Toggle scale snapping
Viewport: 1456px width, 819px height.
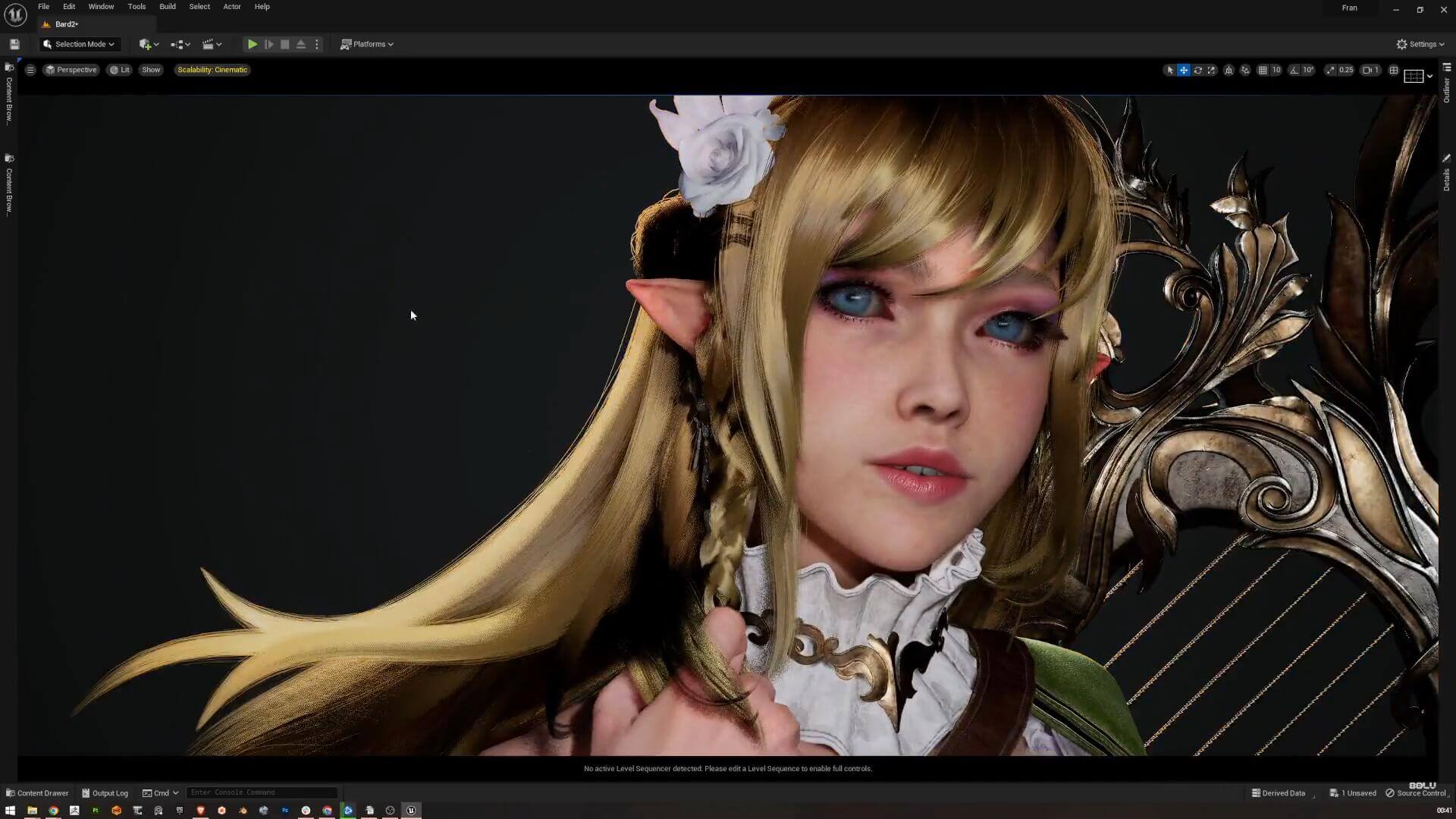[1330, 70]
